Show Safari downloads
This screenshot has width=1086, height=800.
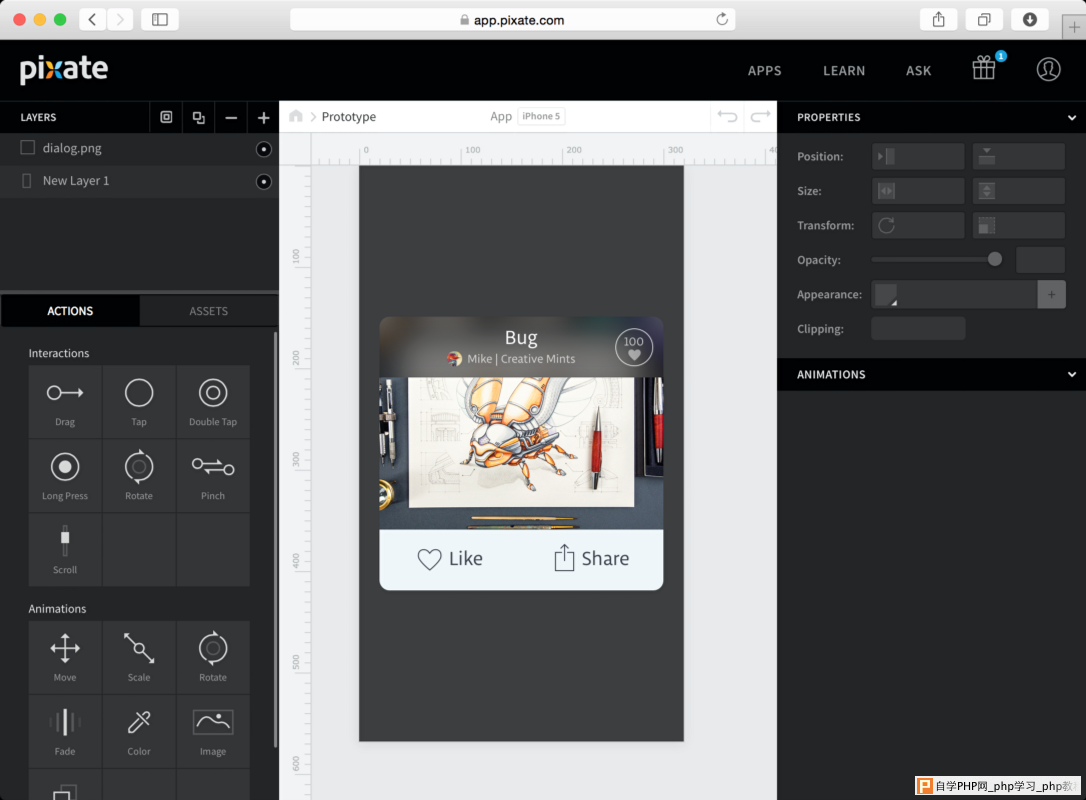coord(1030,19)
